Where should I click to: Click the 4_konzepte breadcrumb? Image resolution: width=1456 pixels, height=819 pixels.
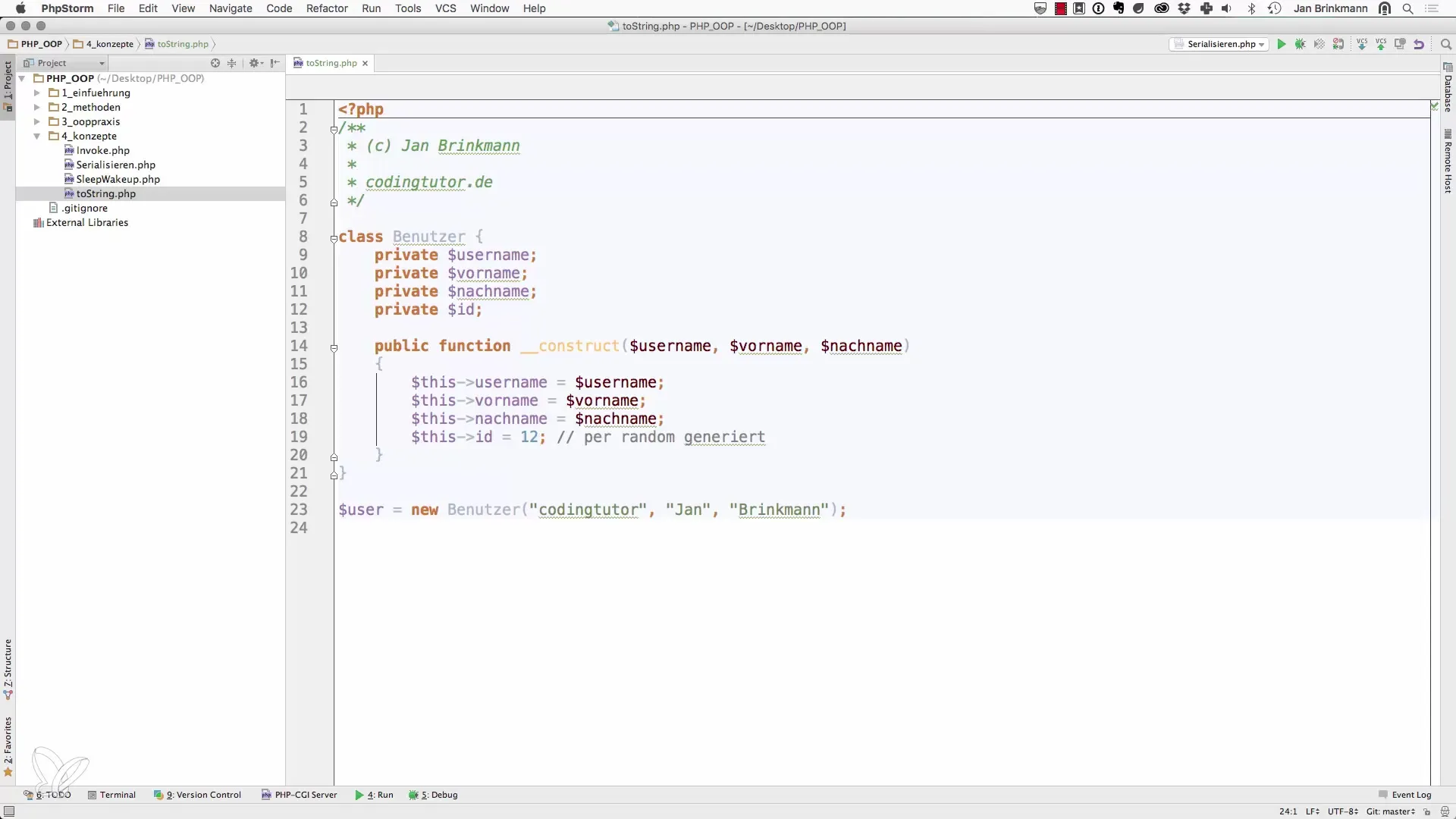(103, 44)
